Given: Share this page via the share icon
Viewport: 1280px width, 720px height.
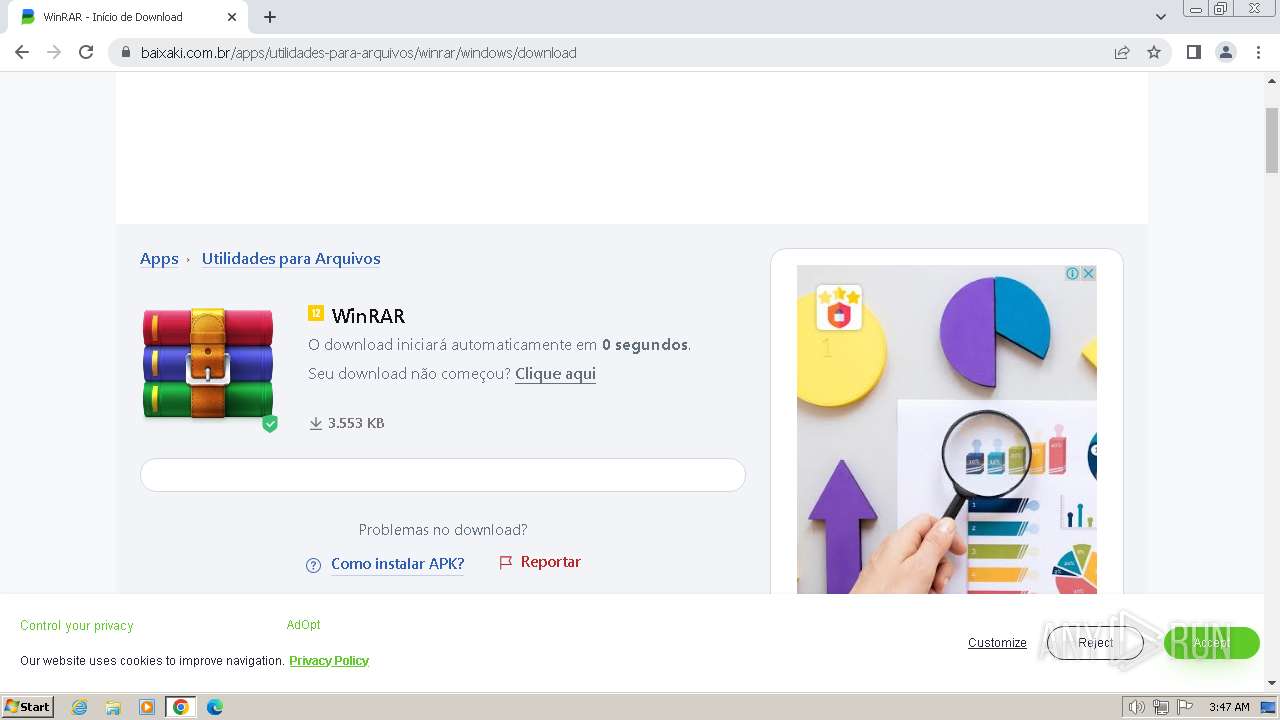Looking at the screenshot, I should tap(1122, 53).
